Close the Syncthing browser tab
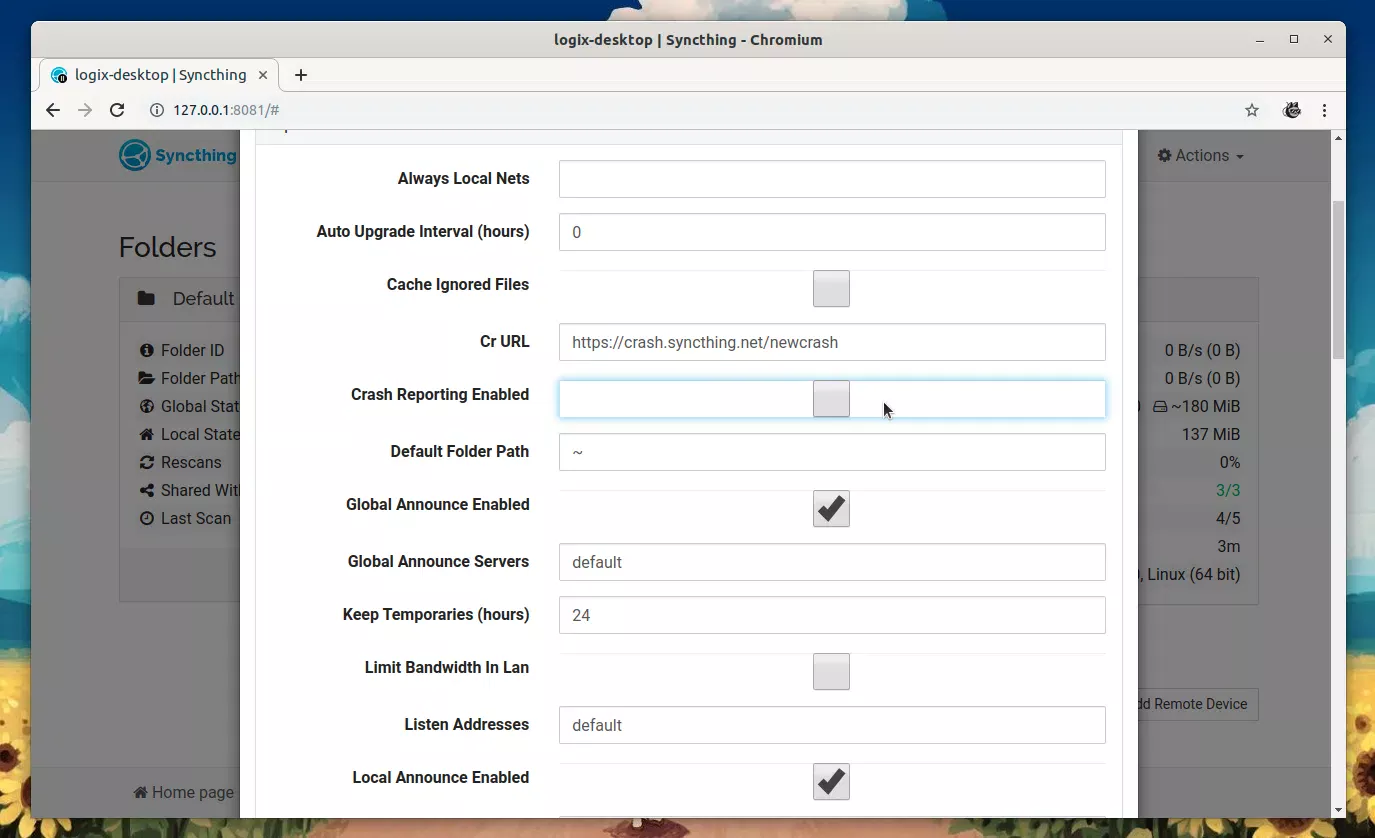The width and height of the screenshot is (1375, 838). coord(264,75)
